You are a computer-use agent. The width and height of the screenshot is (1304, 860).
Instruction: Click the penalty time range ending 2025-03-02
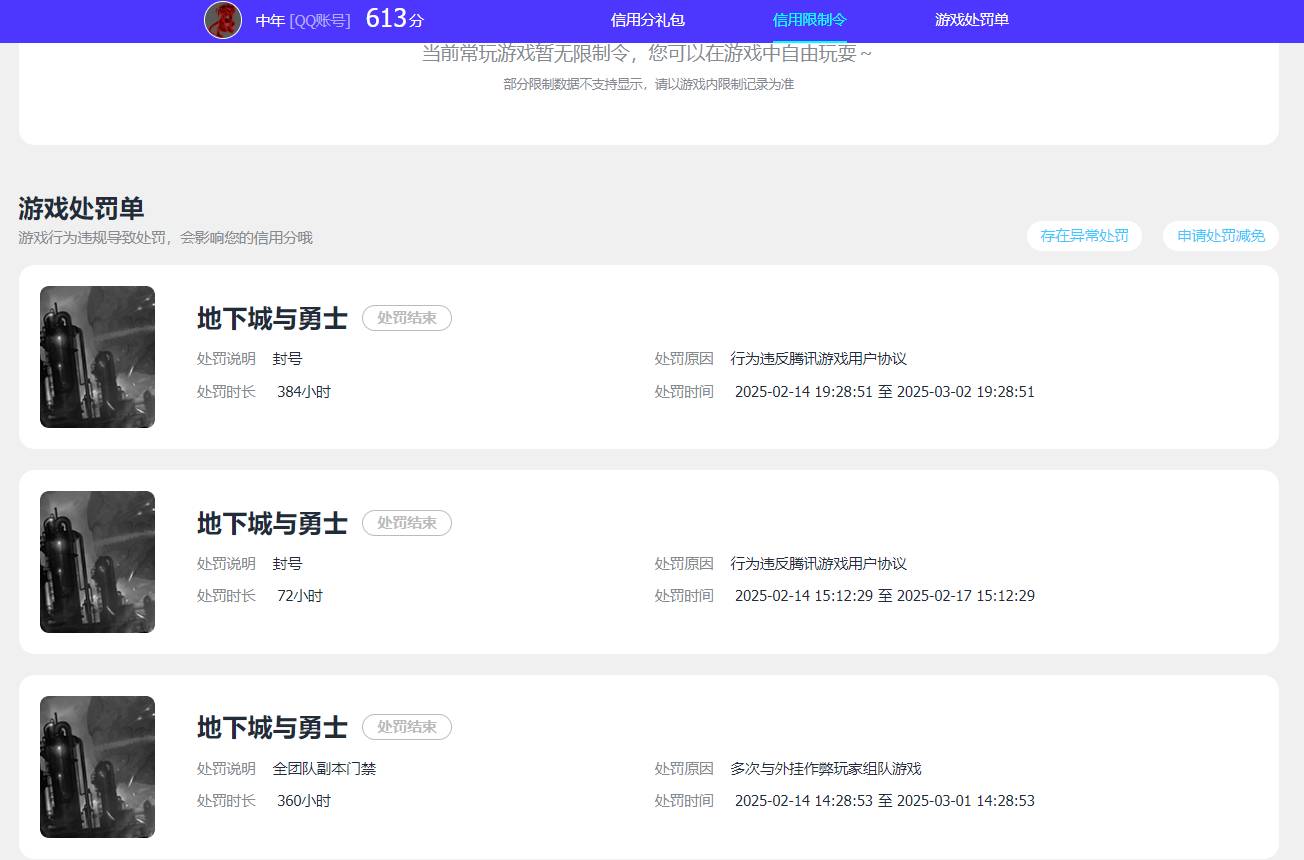(x=884, y=391)
